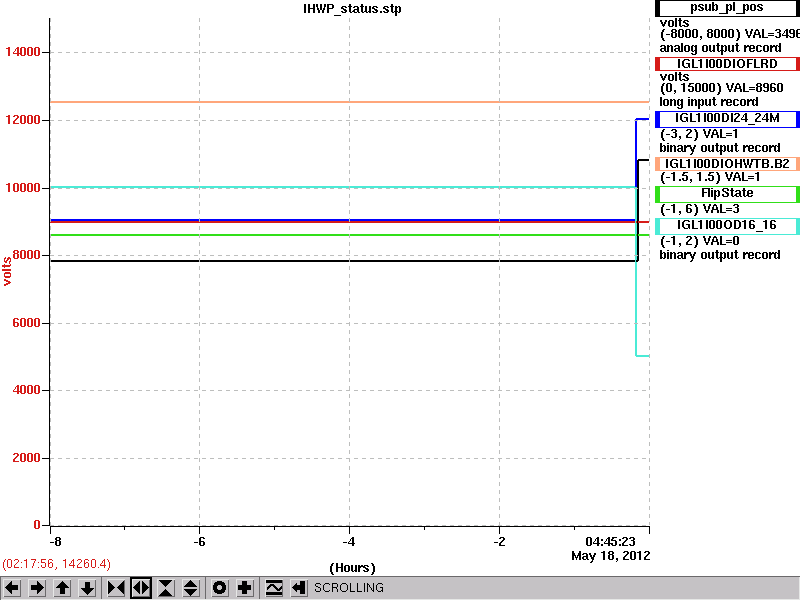Select the IGL1I00DIOFLRD legend entry
Viewport: 800px width, 600px height.
pos(727,64)
